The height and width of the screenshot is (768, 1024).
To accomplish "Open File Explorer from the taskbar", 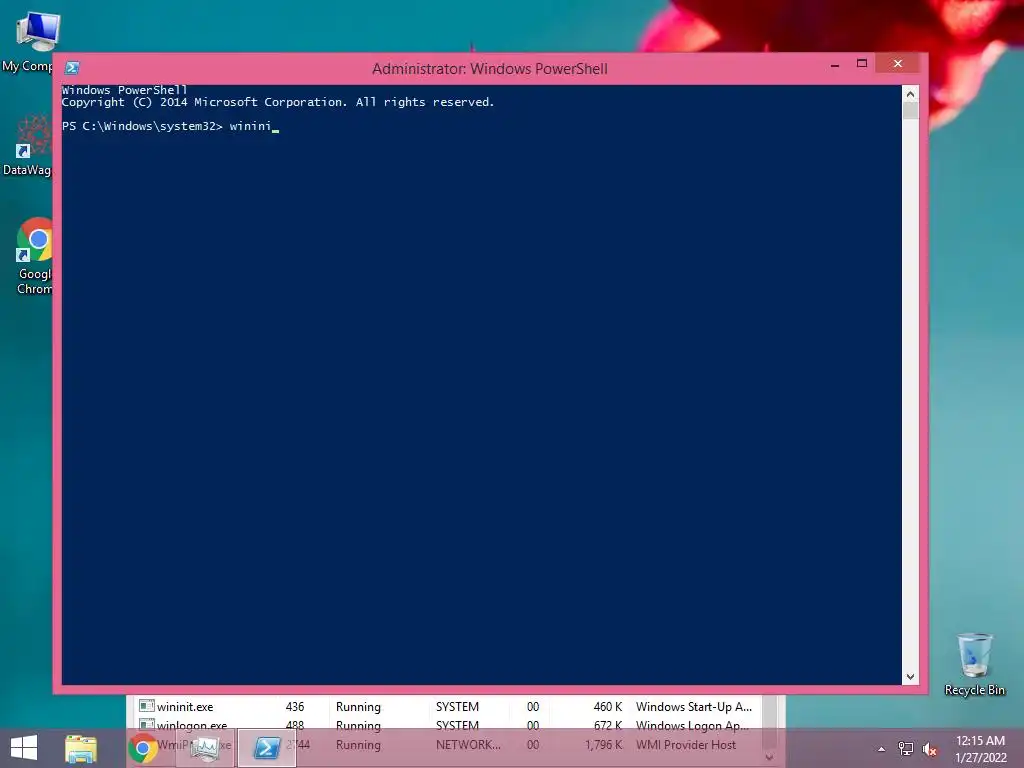I will click(80, 748).
